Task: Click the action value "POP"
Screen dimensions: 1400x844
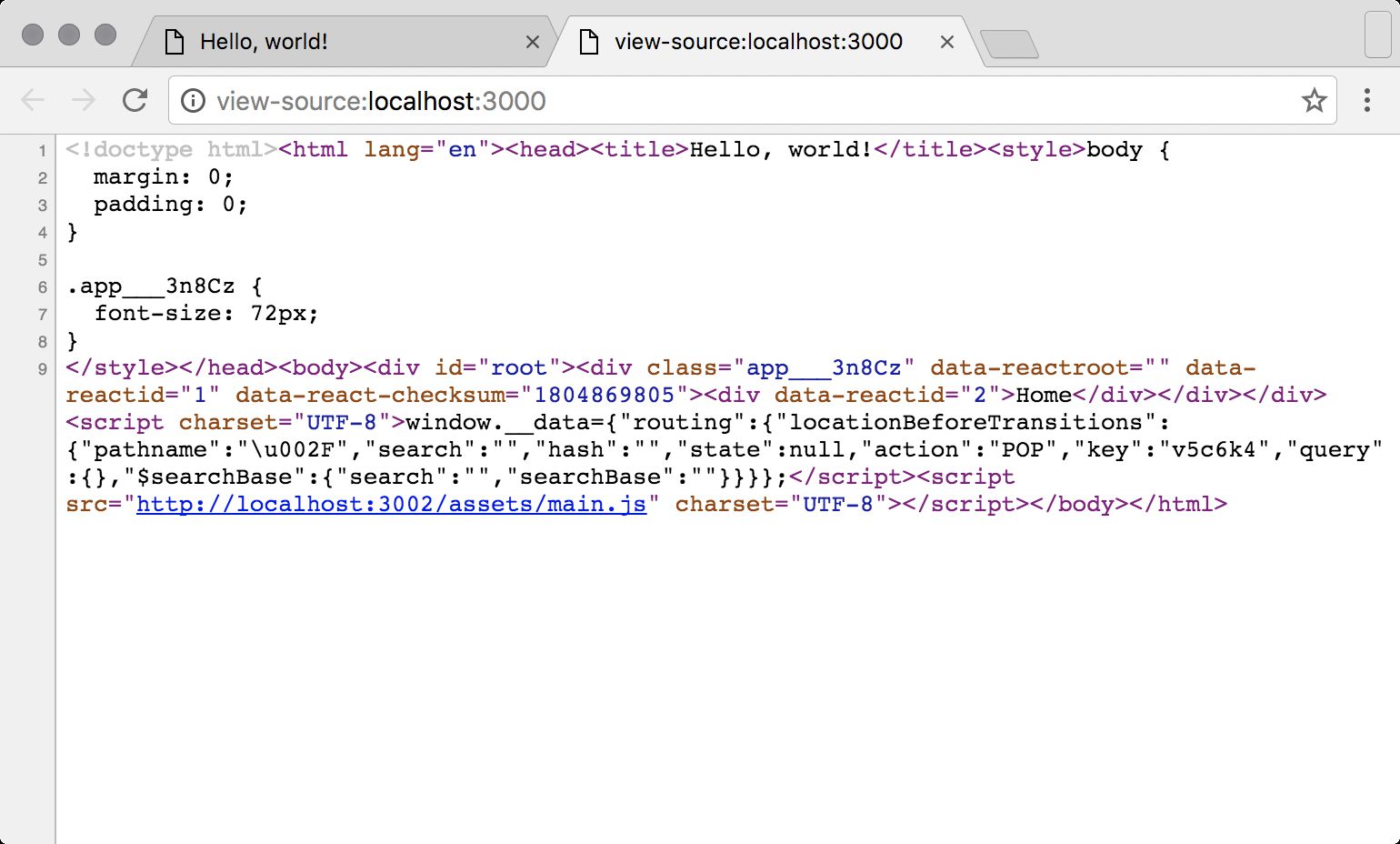Action: pos(1023,449)
